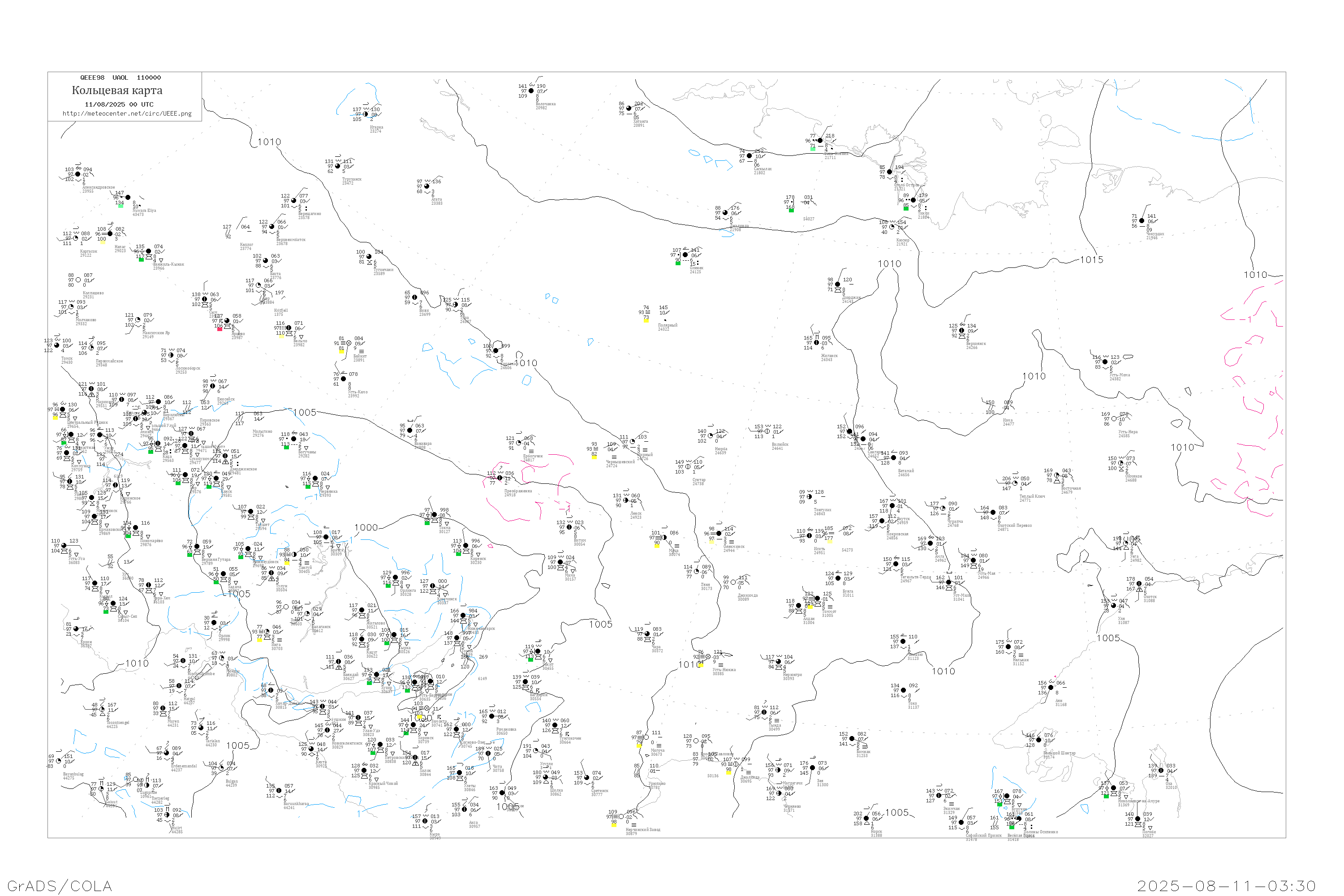
Task: Click the Игарка 23274 station circle symbol
Action: [x=366, y=114]
